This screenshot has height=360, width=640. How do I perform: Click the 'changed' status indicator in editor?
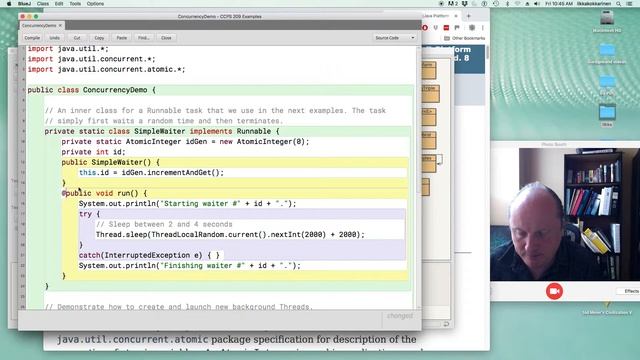coord(400,316)
